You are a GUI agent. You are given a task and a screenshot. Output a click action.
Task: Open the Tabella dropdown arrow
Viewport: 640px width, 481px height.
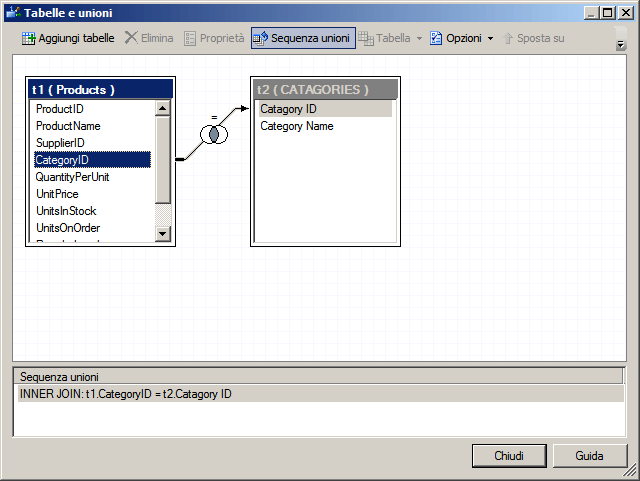click(x=419, y=38)
